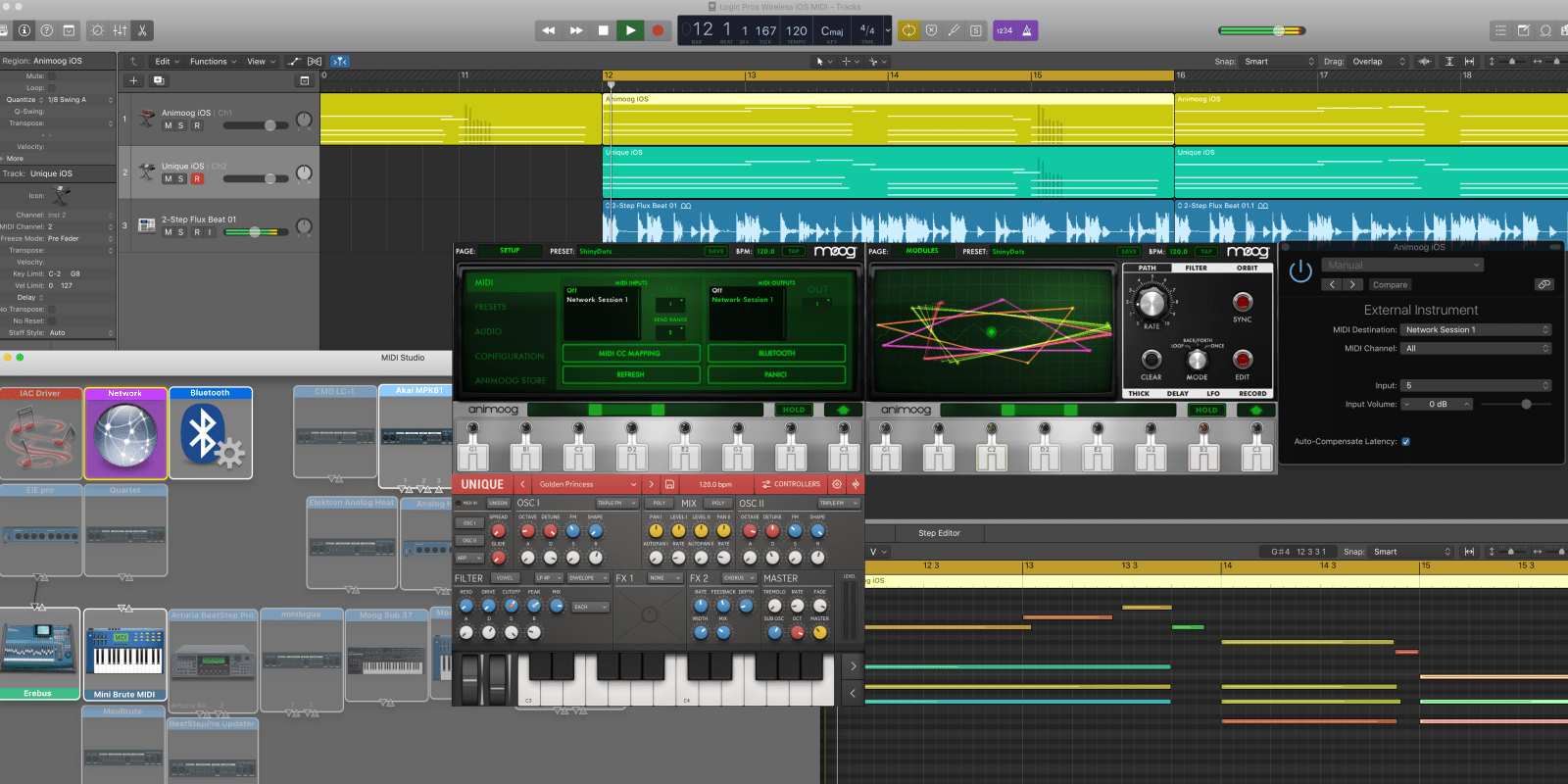Open the Functions menu
Image resolution: width=1568 pixels, height=784 pixels.
[212, 61]
